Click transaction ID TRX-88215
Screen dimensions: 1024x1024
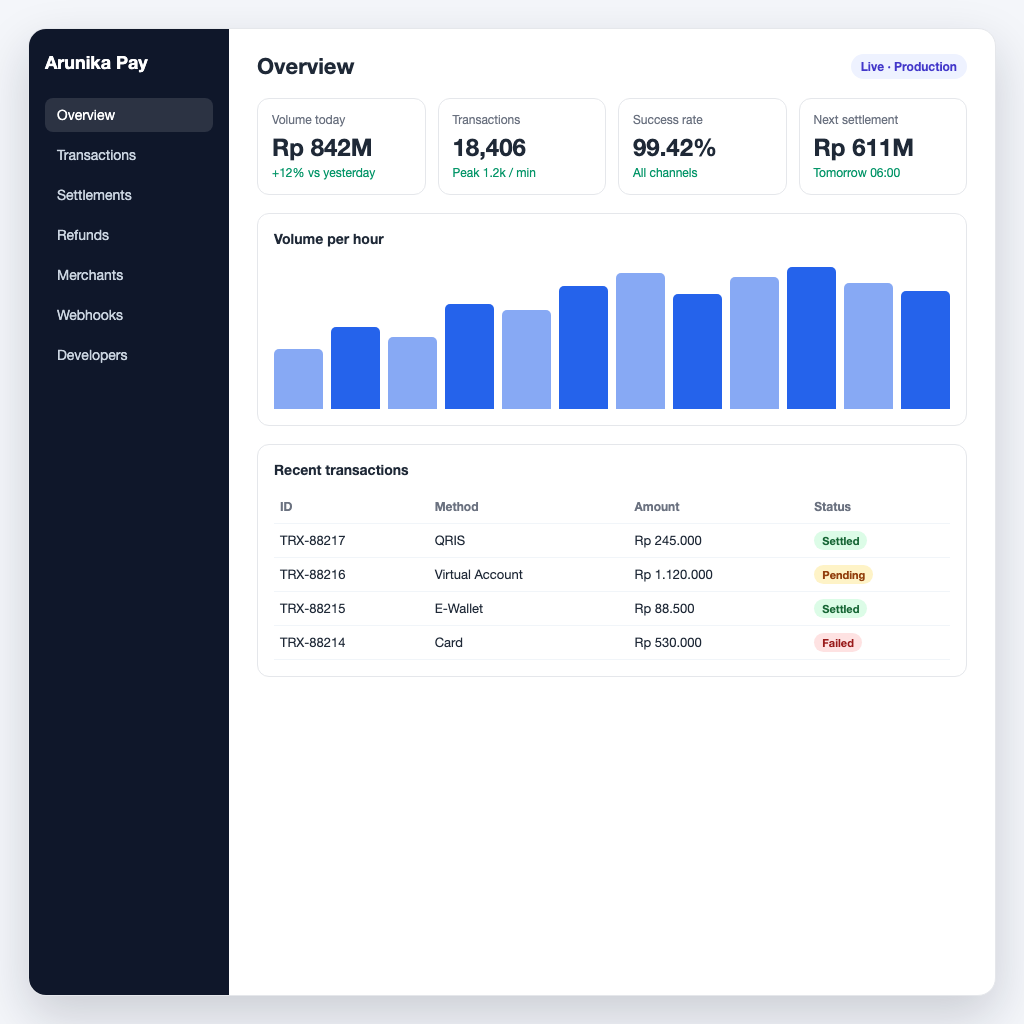click(312, 609)
